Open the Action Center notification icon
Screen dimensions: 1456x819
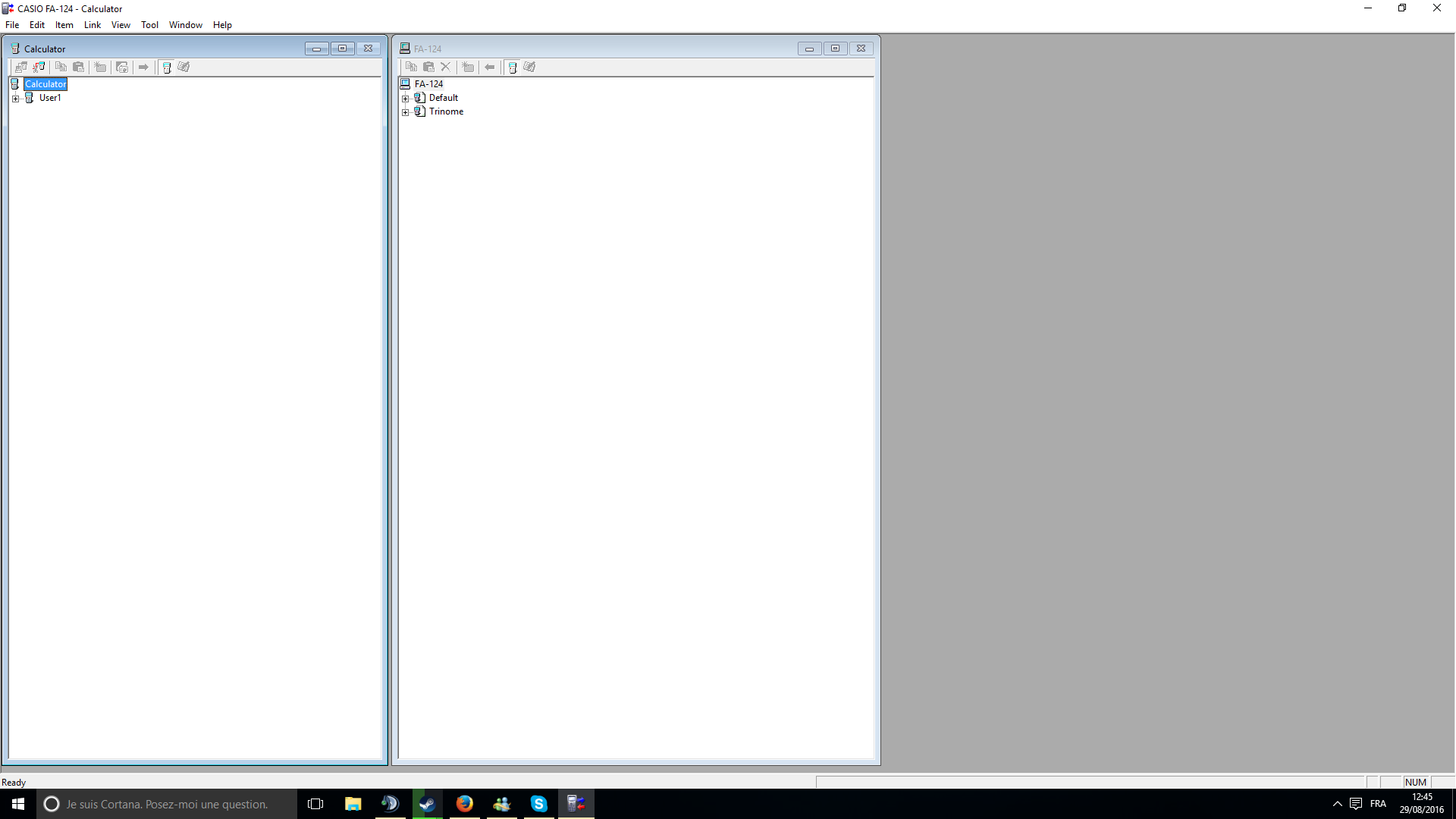[x=1356, y=804]
